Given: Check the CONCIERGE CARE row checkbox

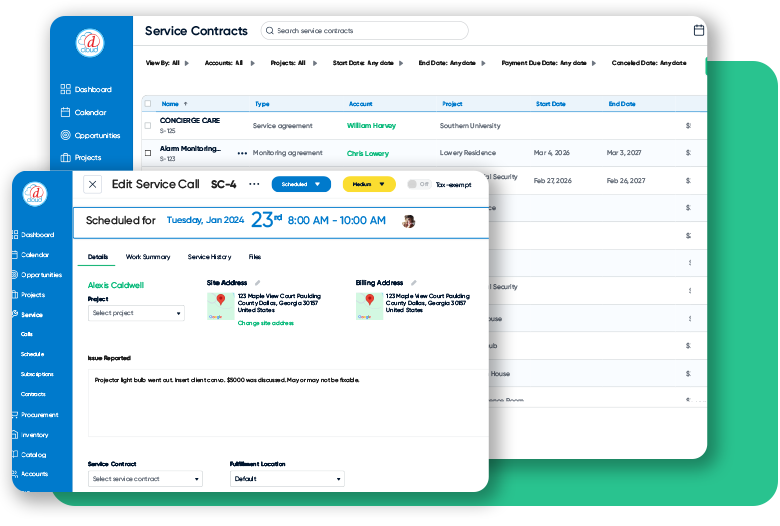Looking at the screenshot, I should [x=148, y=126].
